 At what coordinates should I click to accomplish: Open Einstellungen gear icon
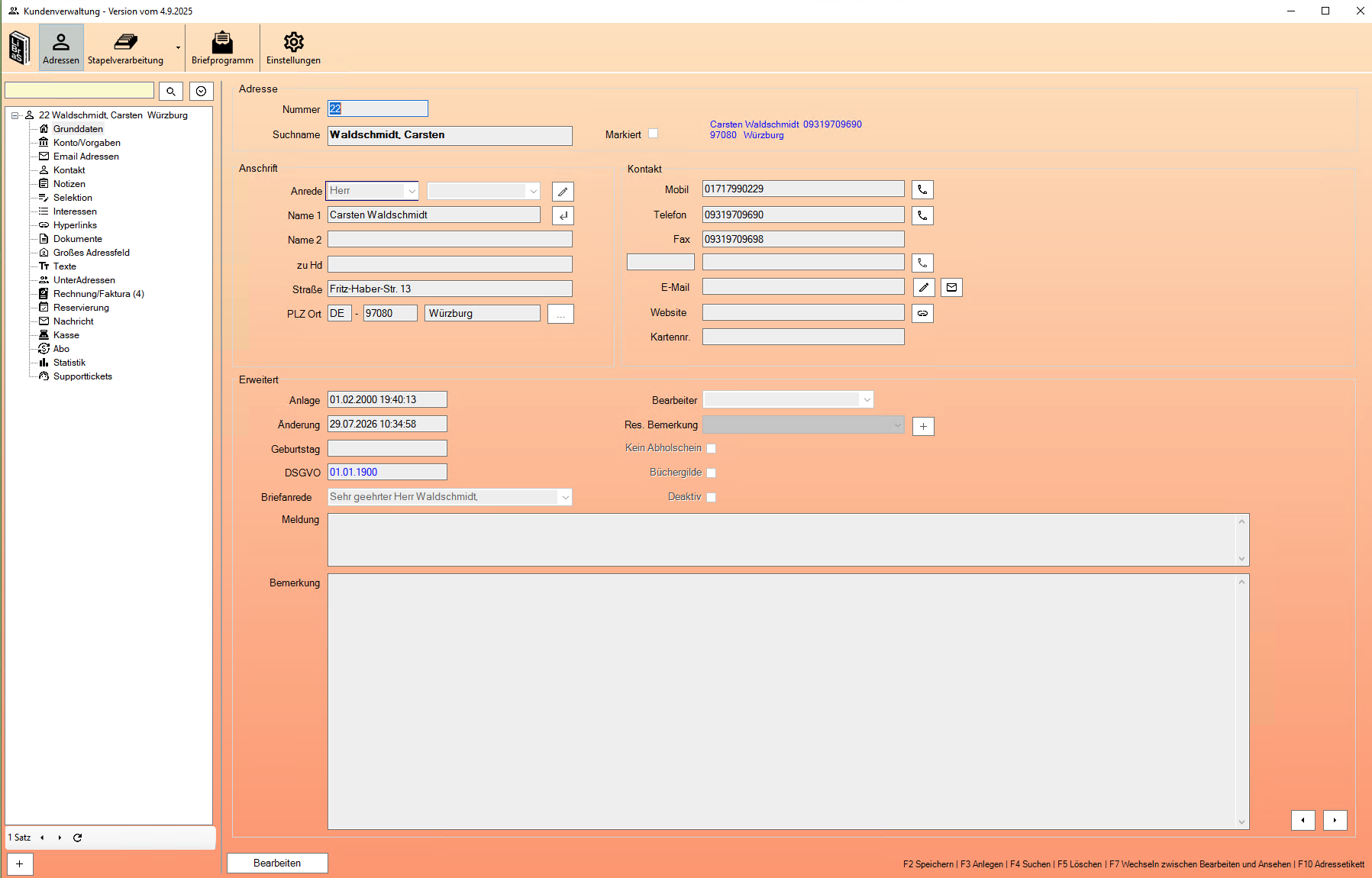coord(293,47)
